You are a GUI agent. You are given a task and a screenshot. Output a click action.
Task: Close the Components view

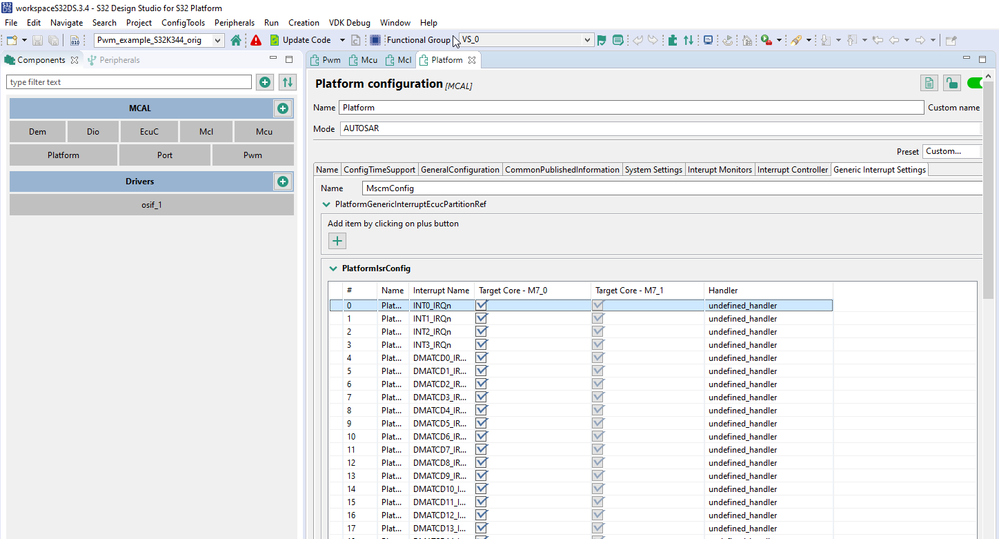pyautogui.click(x=75, y=60)
